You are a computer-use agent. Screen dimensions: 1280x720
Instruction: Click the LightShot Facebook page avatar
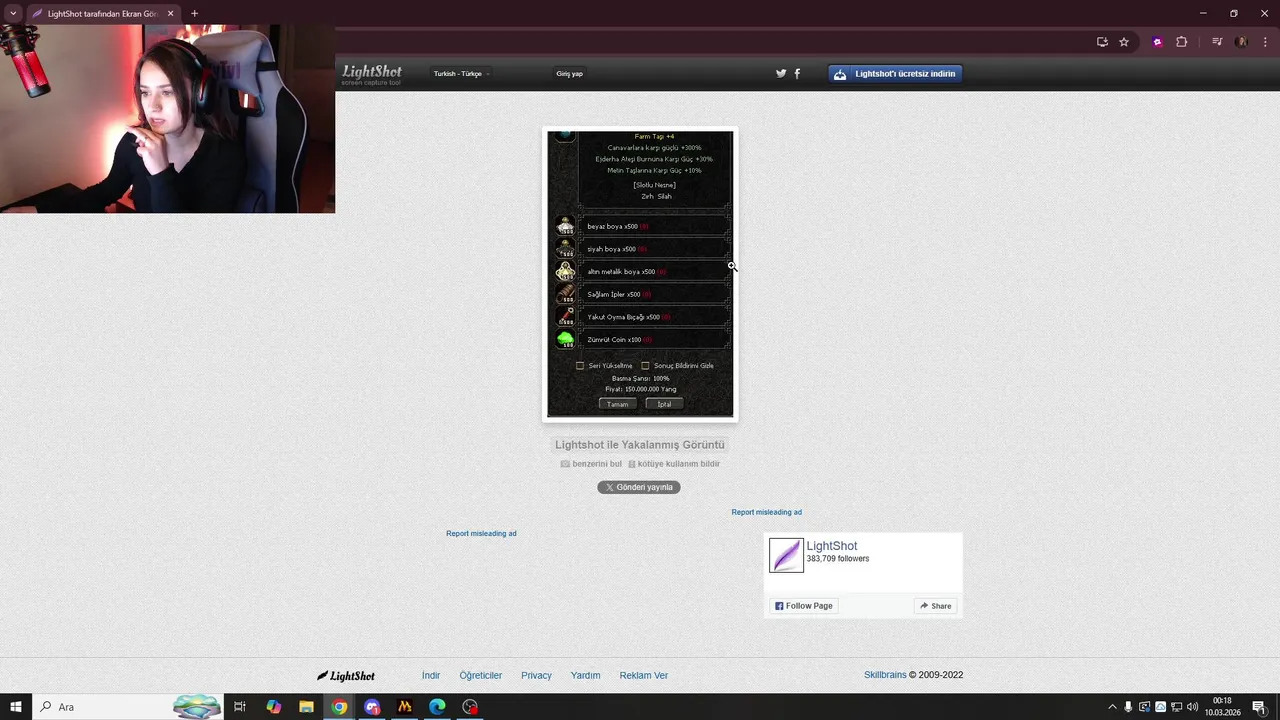point(786,555)
